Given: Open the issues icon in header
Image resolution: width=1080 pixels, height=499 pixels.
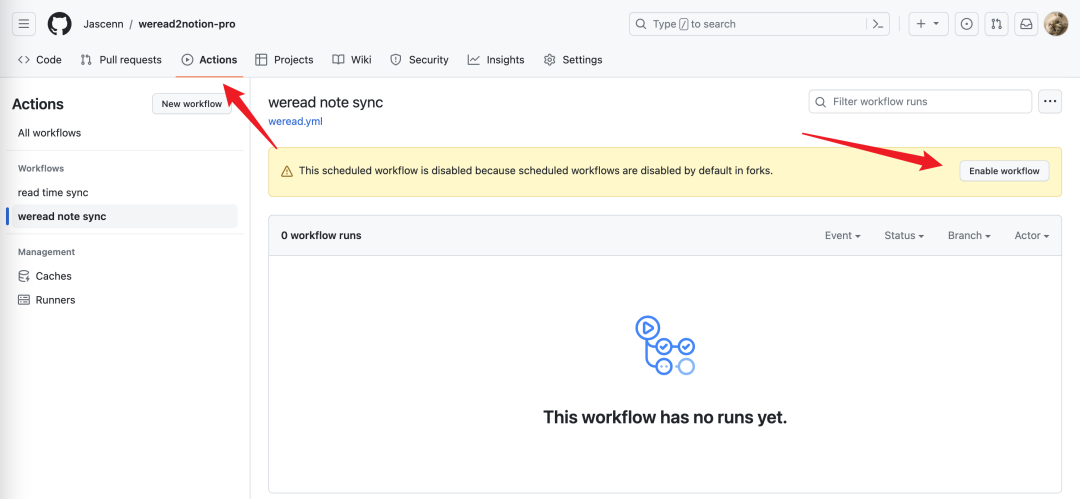Looking at the screenshot, I should pos(967,24).
